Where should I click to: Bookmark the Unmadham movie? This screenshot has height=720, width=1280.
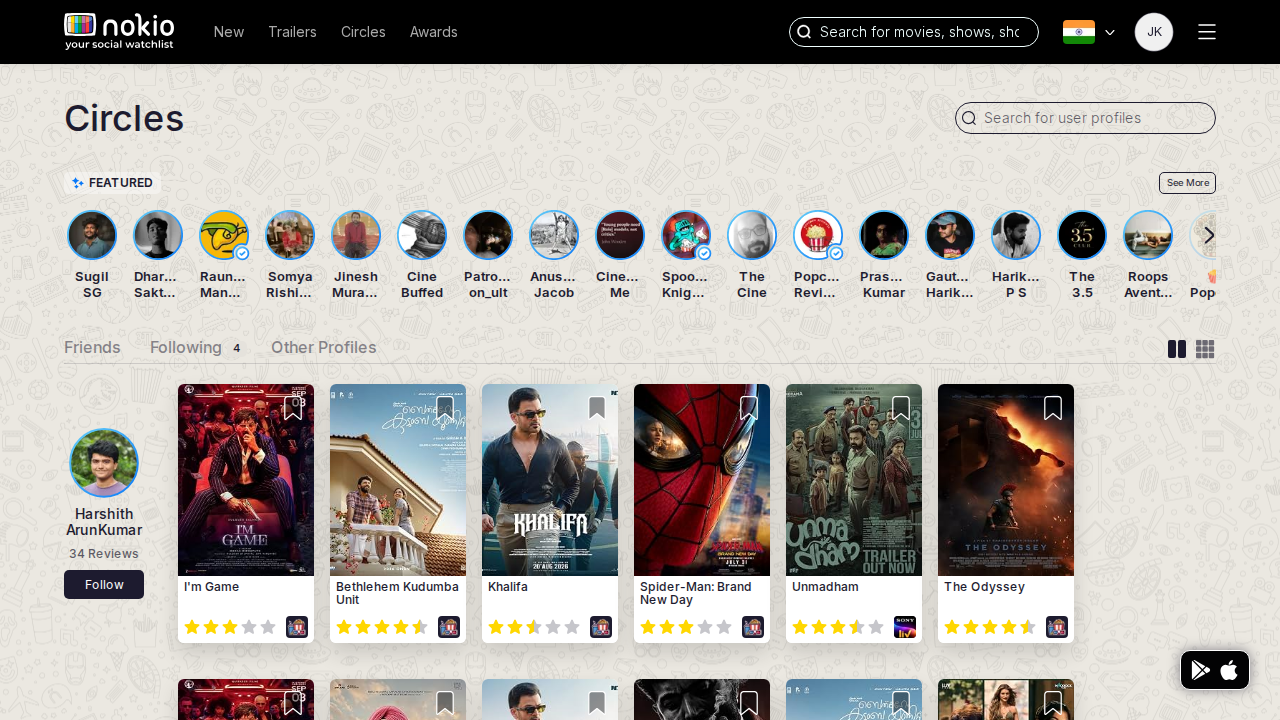point(901,408)
